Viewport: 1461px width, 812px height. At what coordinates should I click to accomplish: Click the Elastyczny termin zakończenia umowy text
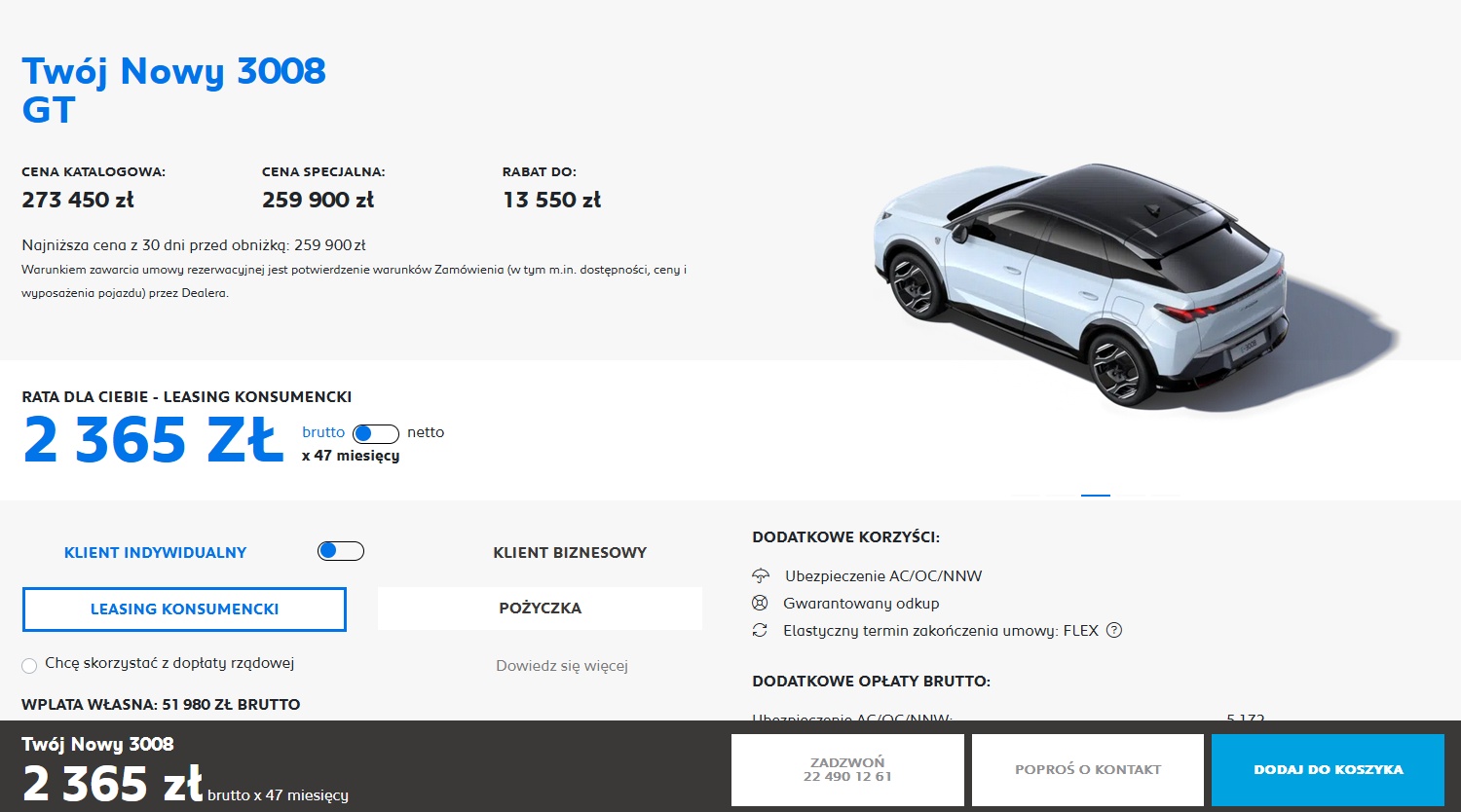pyautogui.click(x=941, y=630)
